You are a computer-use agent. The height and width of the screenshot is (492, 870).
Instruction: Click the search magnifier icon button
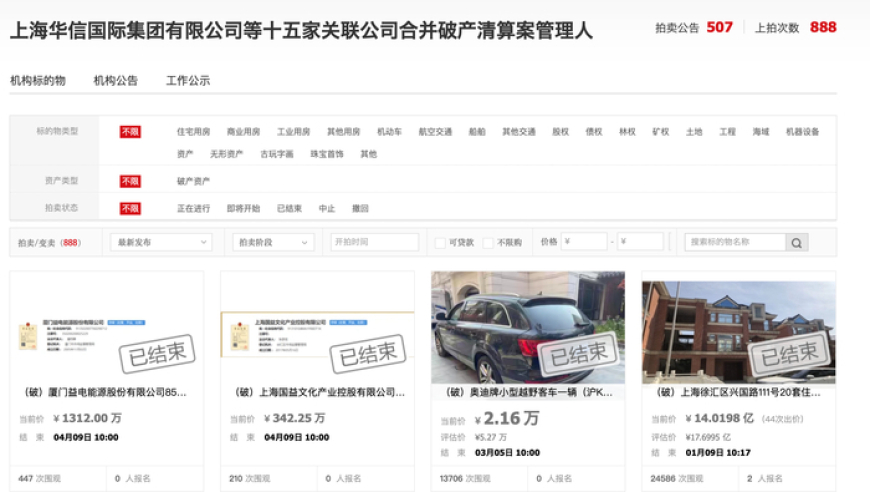796,242
